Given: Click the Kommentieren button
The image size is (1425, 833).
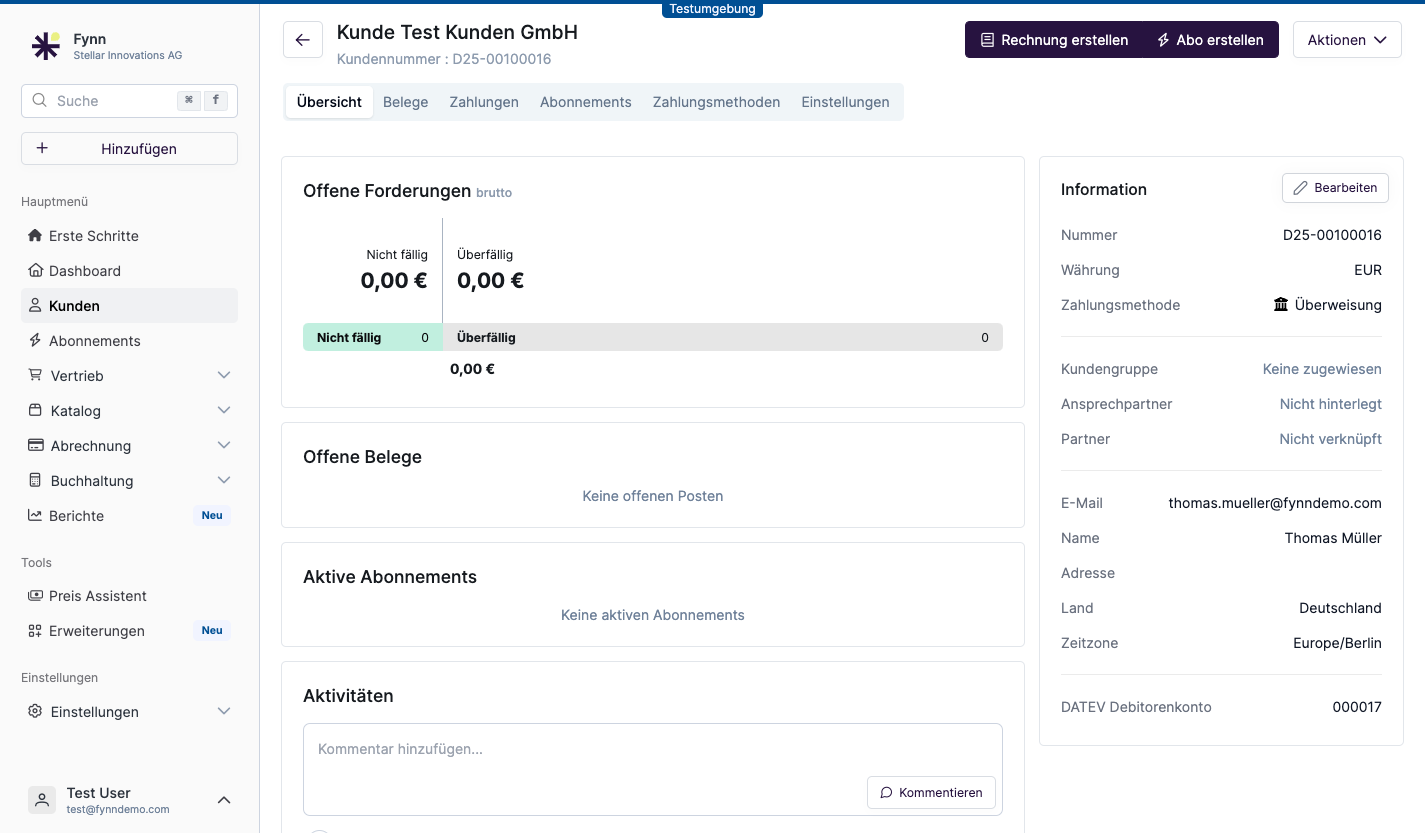Looking at the screenshot, I should (x=931, y=792).
